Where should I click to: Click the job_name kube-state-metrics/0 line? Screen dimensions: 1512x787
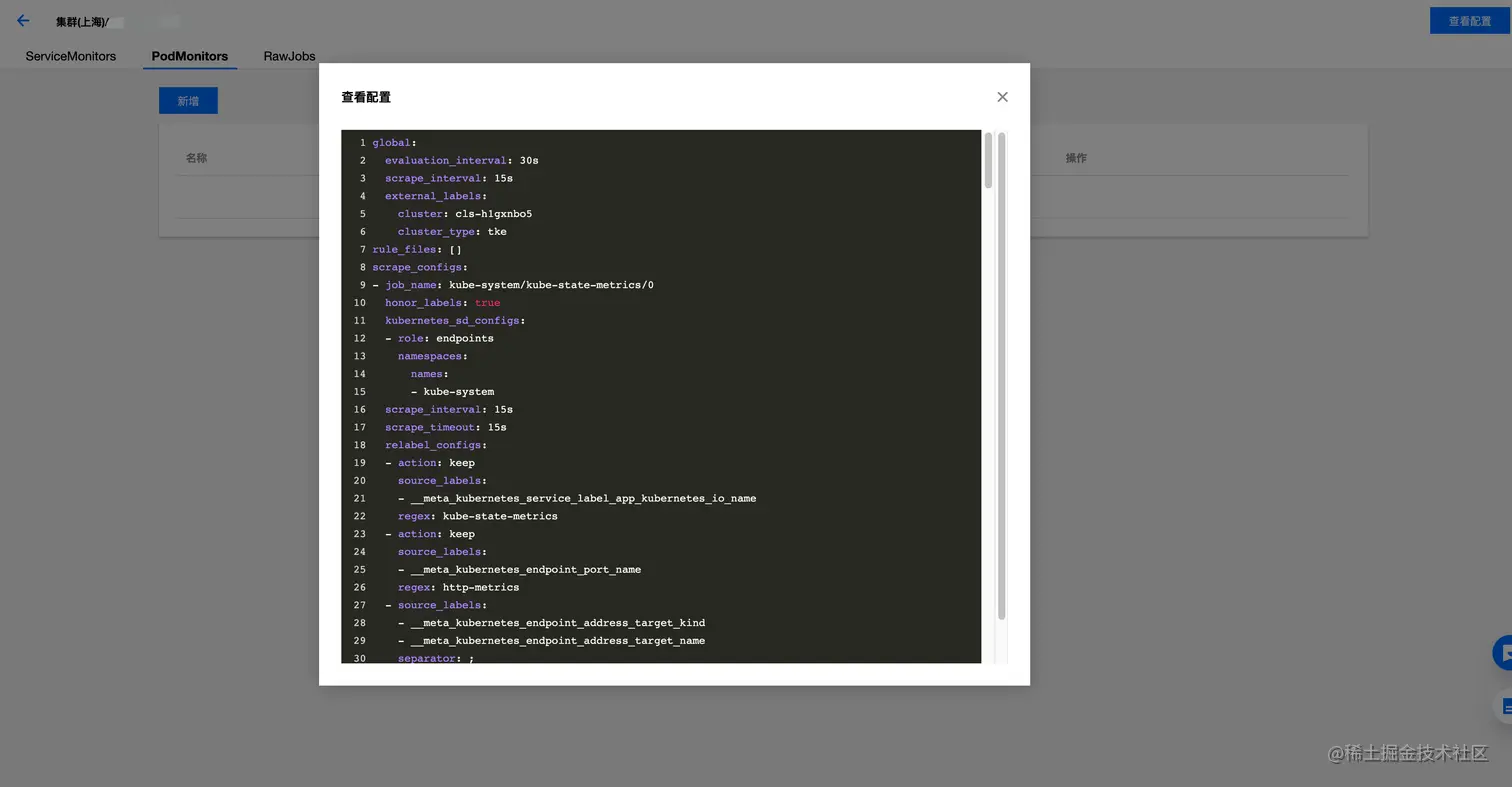513,285
